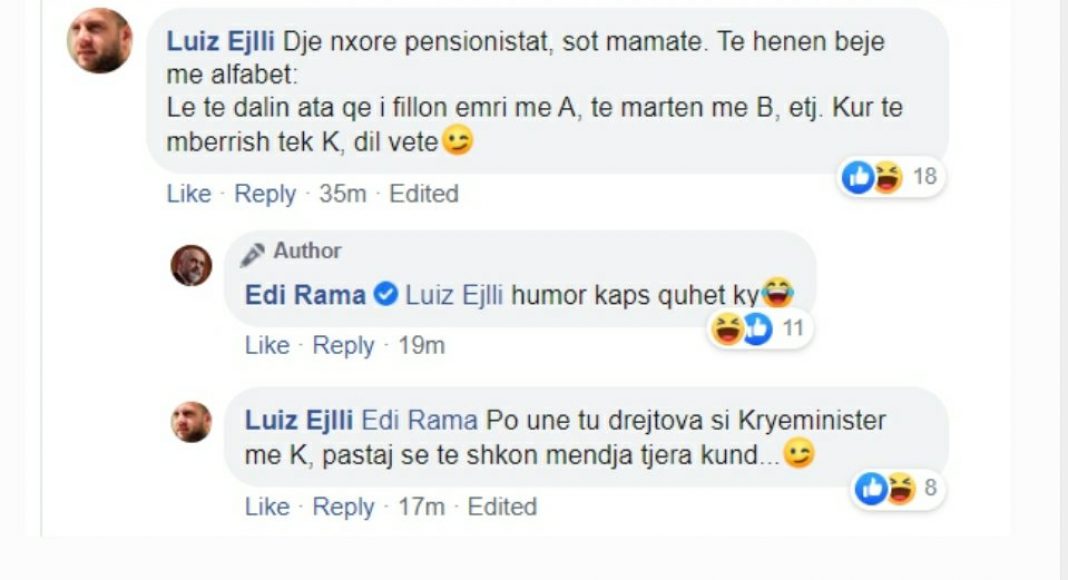Click the Edi Rama mention in last reply
Viewport: 1068px width, 580px height.
point(422,420)
